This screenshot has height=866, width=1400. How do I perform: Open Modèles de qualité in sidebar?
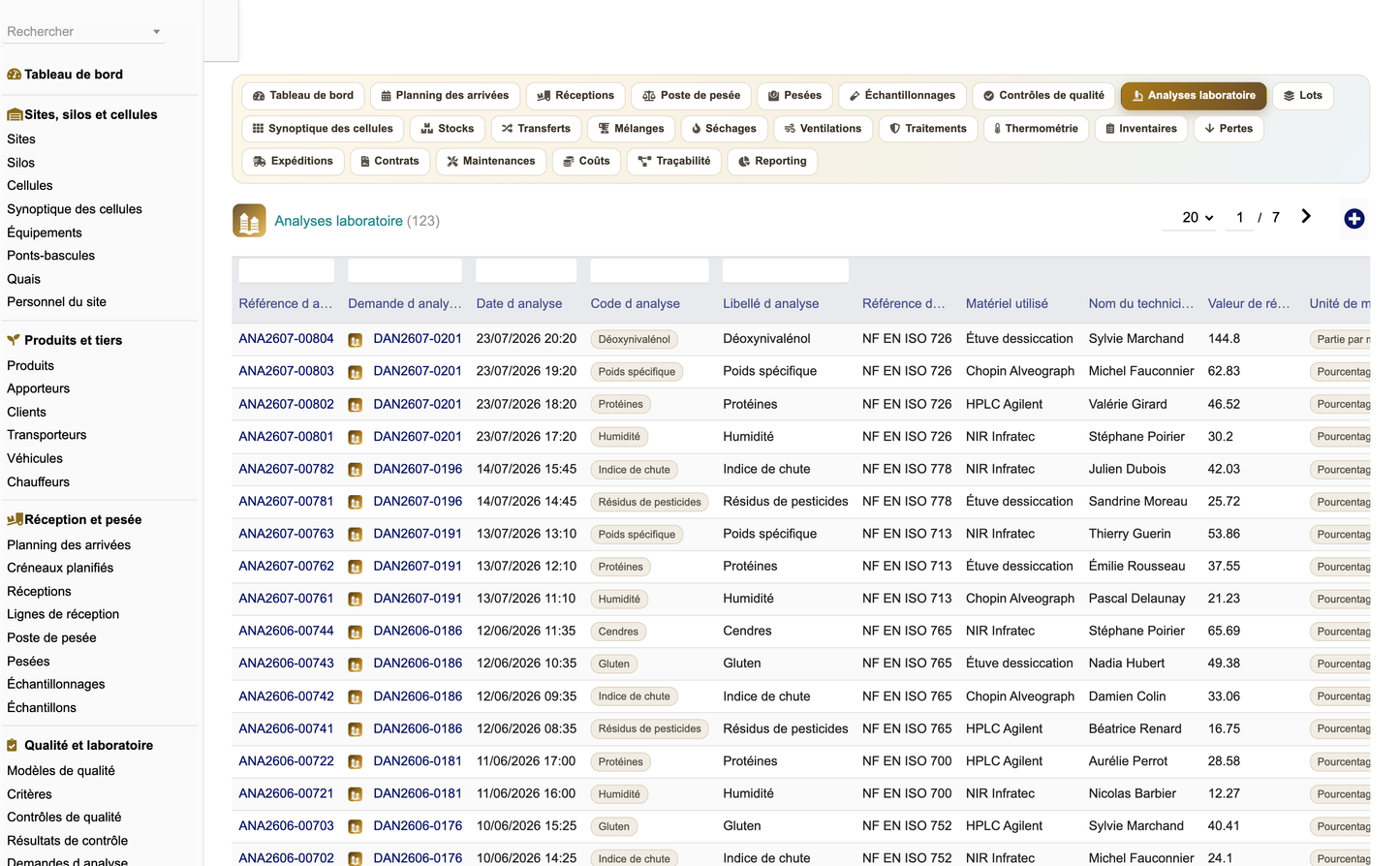tap(60, 771)
